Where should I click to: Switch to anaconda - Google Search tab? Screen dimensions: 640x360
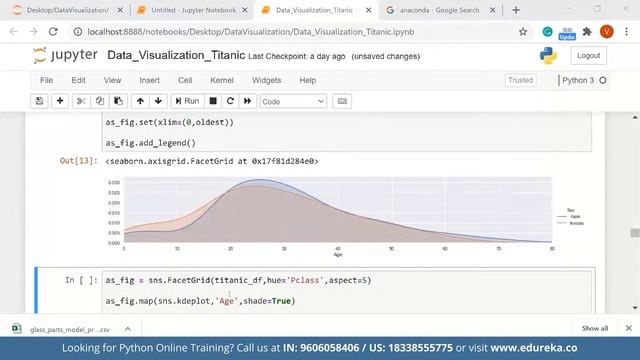[x=439, y=10]
